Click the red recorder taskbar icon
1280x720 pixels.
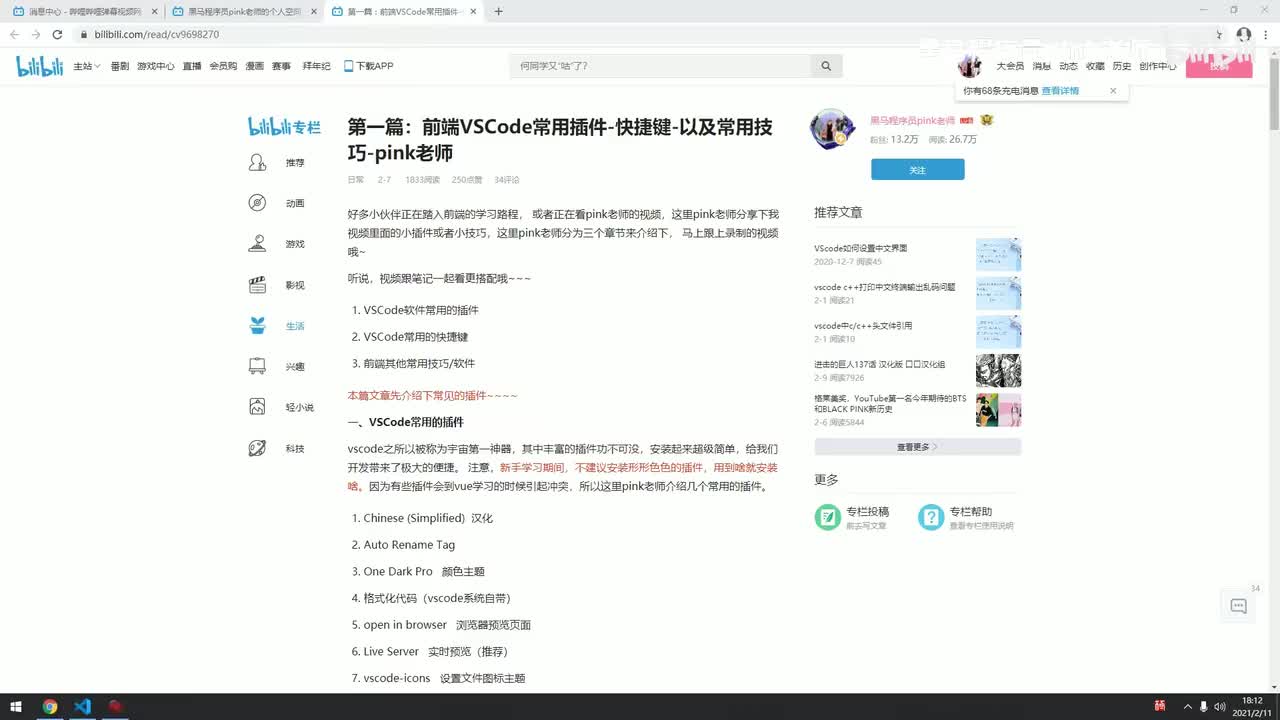(x=115, y=707)
